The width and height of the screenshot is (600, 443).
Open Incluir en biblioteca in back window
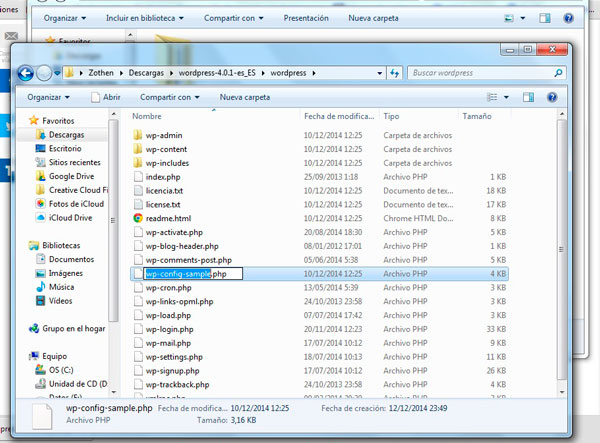pyautogui.click(x=145, y=18)
